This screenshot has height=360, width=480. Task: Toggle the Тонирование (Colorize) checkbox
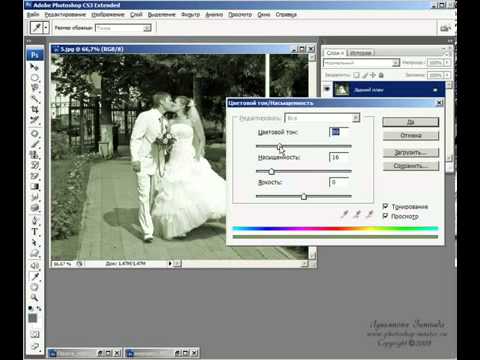pos(385,206)
